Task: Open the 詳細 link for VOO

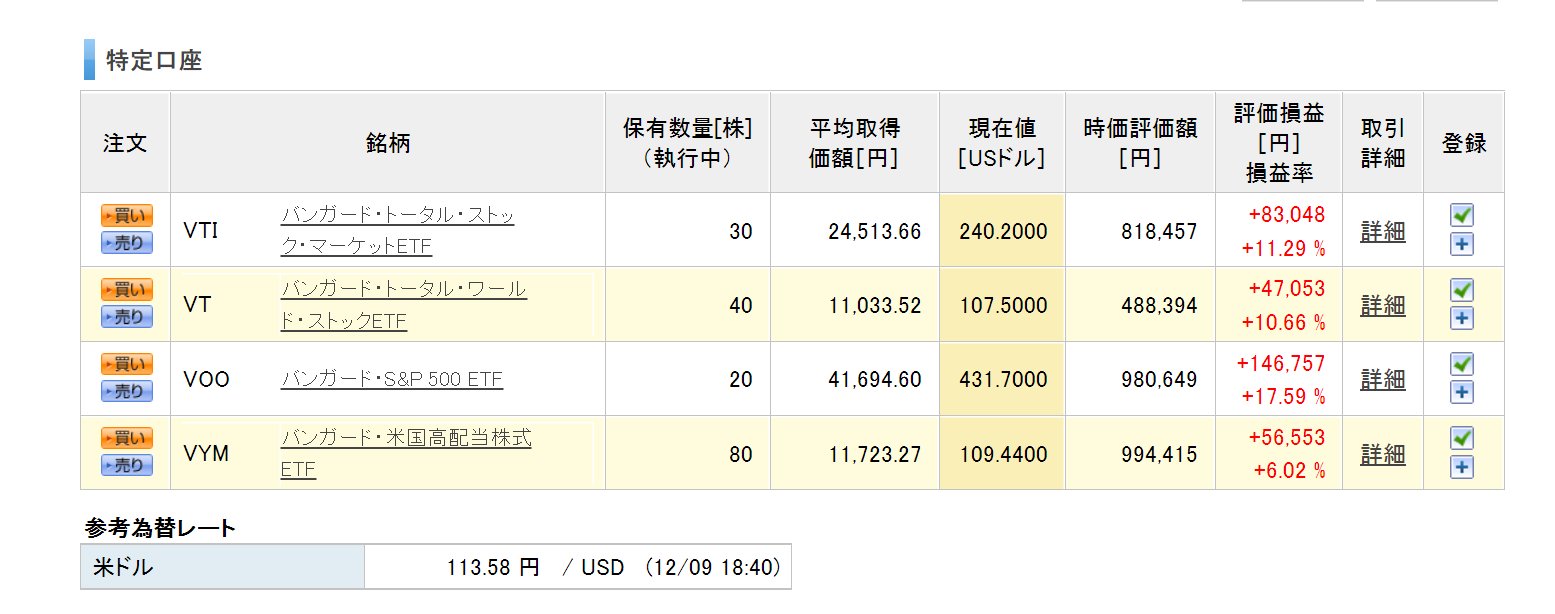Action: point(1382,380)
